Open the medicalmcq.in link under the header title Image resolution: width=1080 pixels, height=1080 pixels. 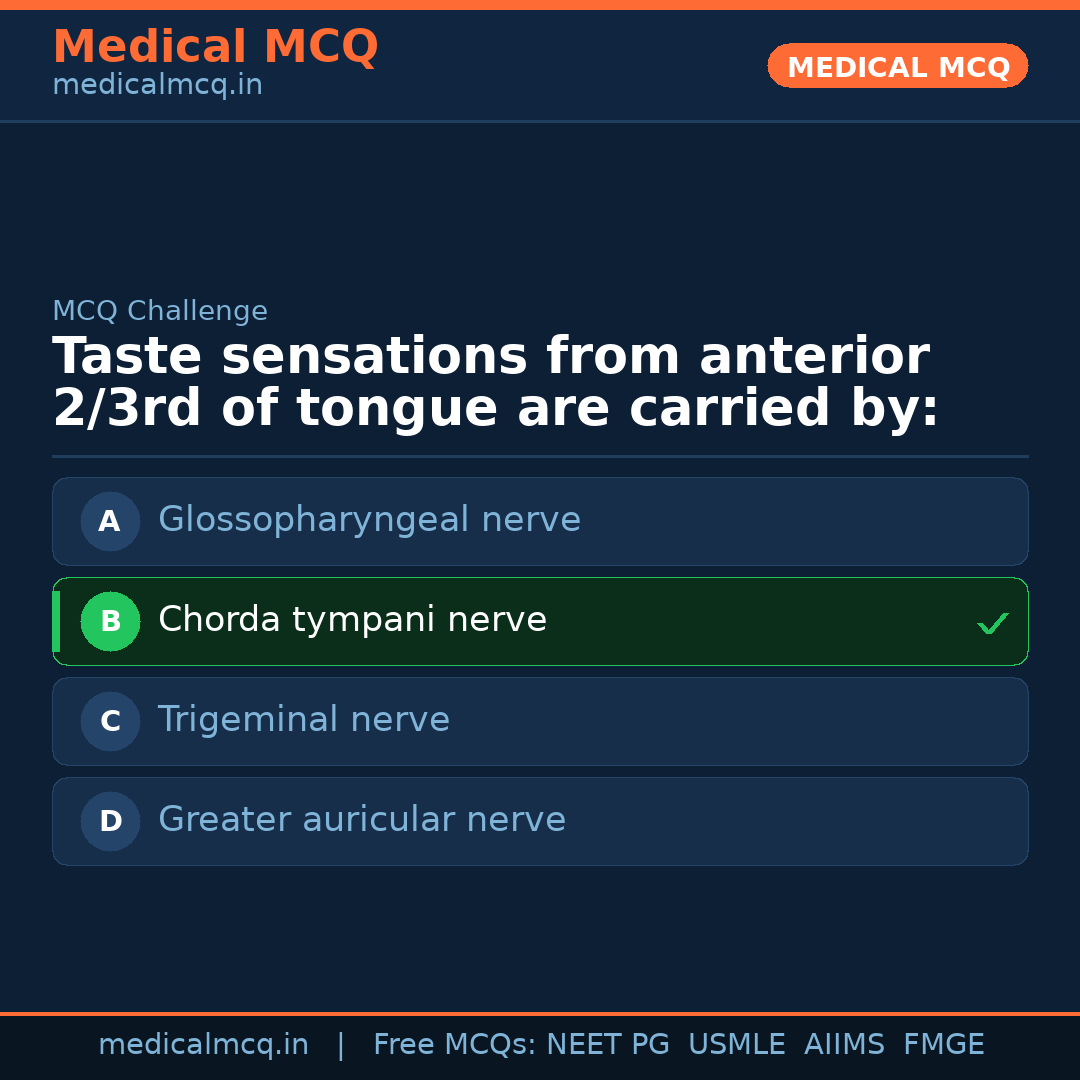pyautogui.click(x=157, y=86)
